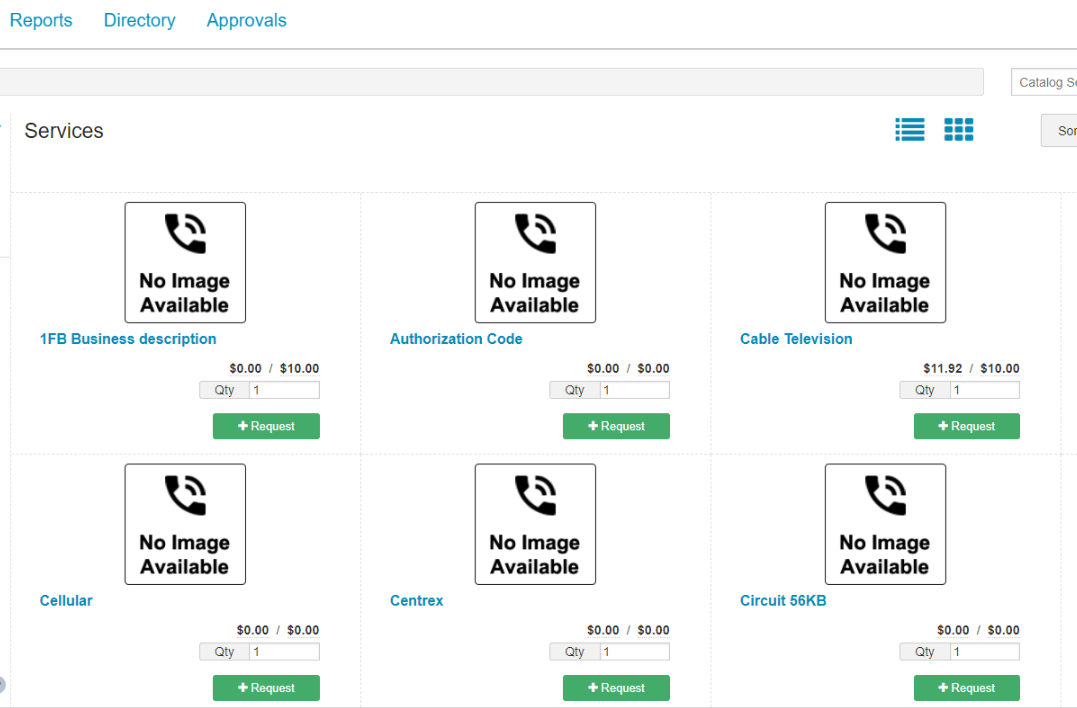This screenshot has height=708, width=1077.
Task: Open the Directory menu
Action: point(139,20)
